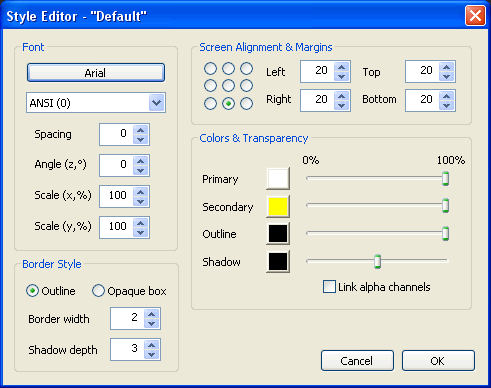Open the ANSI (0) charset dropdown
This screenshot has height=388, width=491.
point(157,103)
